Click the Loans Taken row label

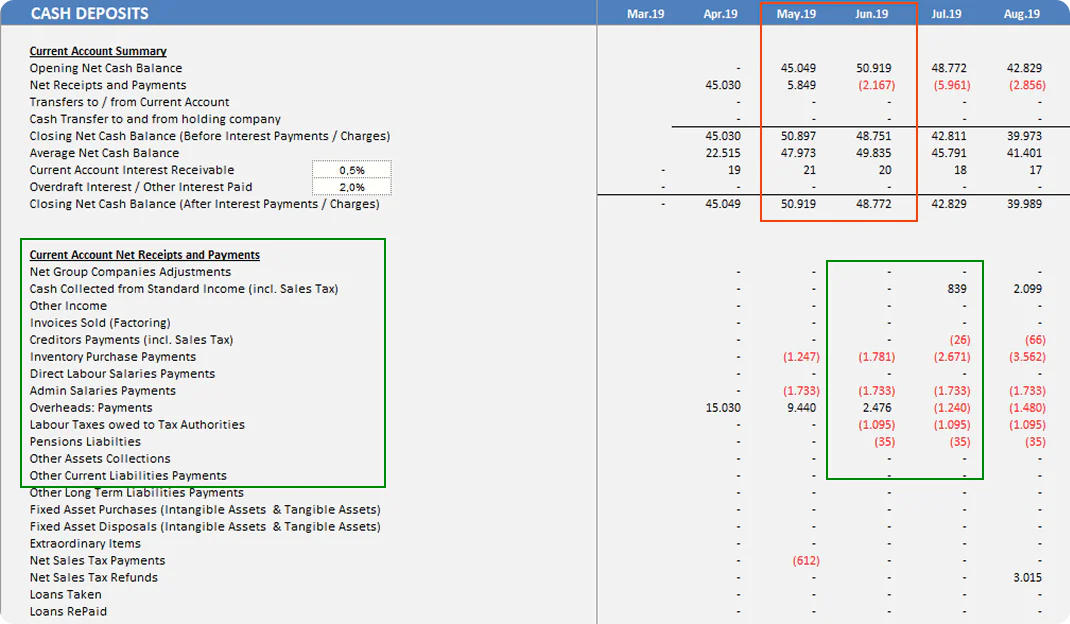click(64, 594)
